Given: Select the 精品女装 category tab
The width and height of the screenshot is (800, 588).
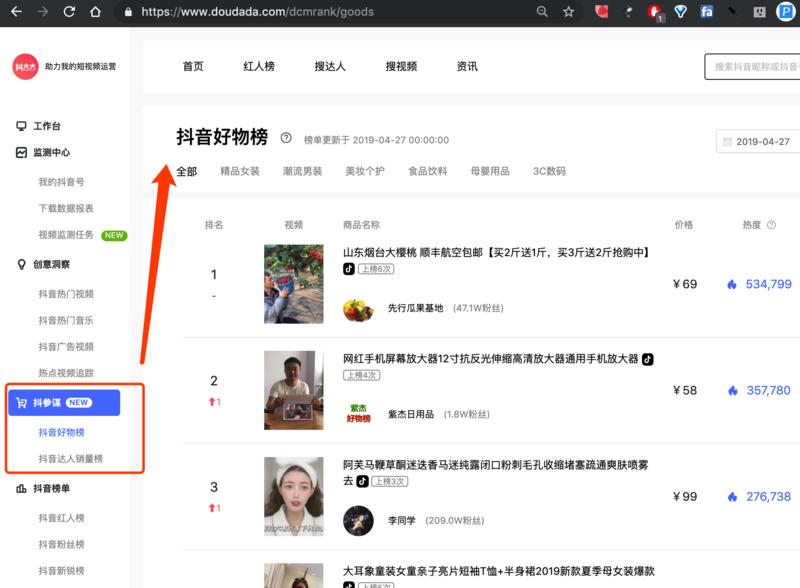Looking at the screenshot, I should click(x=240, y=172).
